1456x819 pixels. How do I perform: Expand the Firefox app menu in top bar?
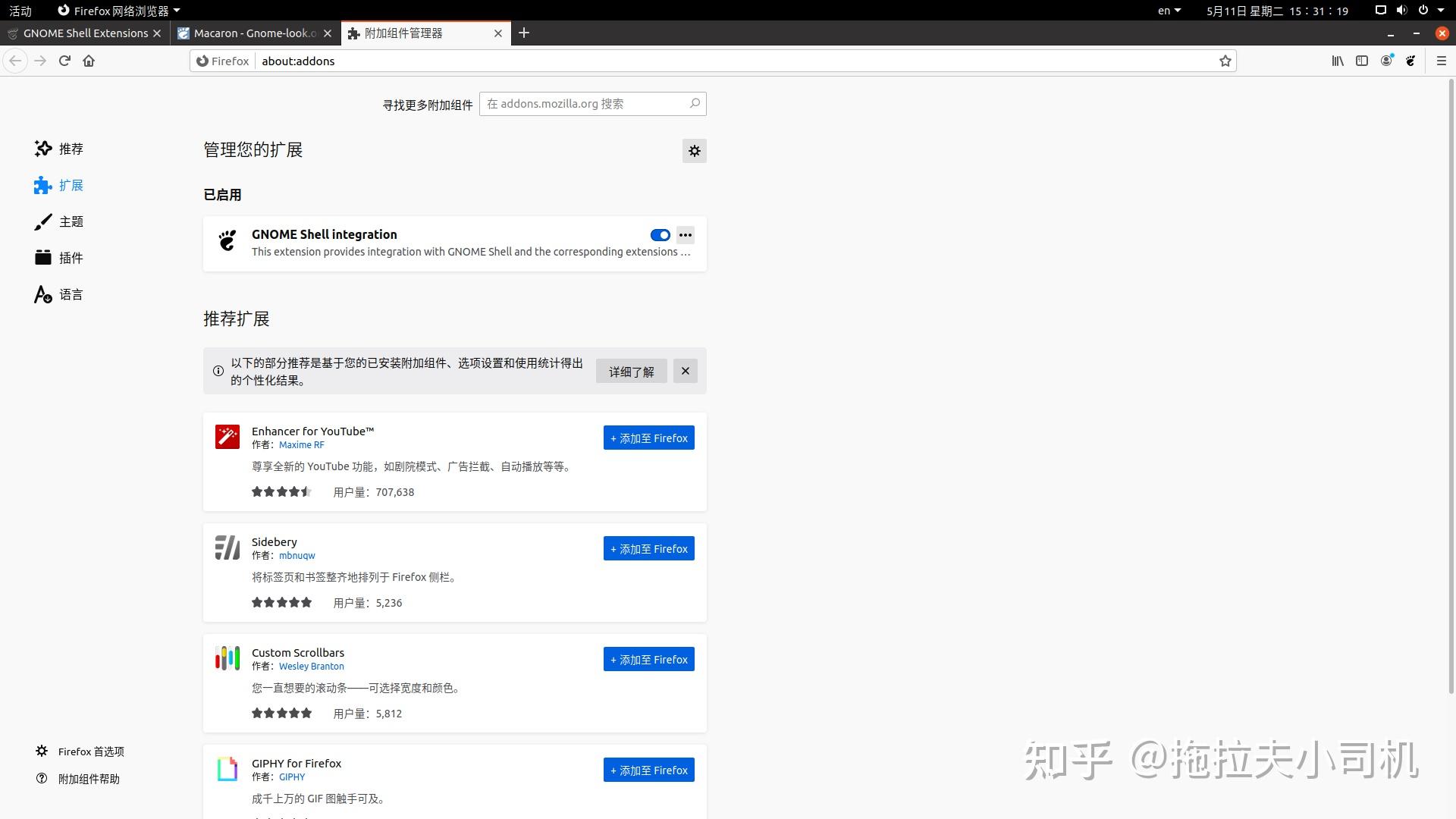coord(119,11)
